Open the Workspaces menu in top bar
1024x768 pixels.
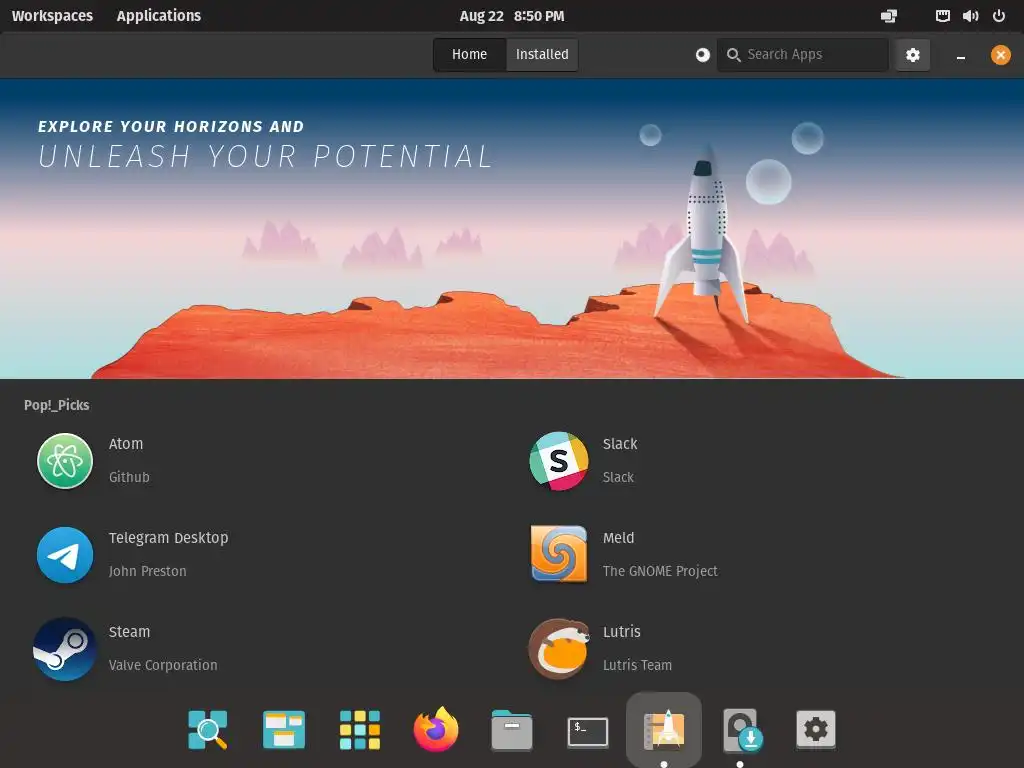tap(52, 16)
